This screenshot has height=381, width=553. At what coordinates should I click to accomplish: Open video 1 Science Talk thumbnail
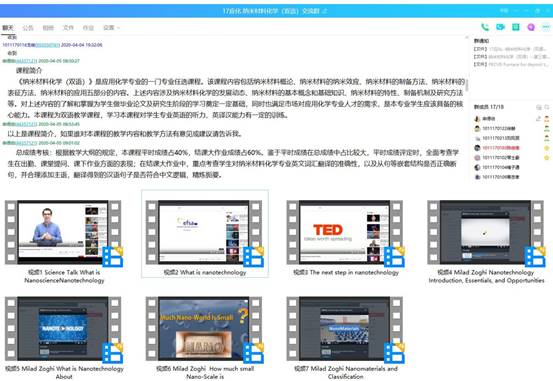pos(63,232)
